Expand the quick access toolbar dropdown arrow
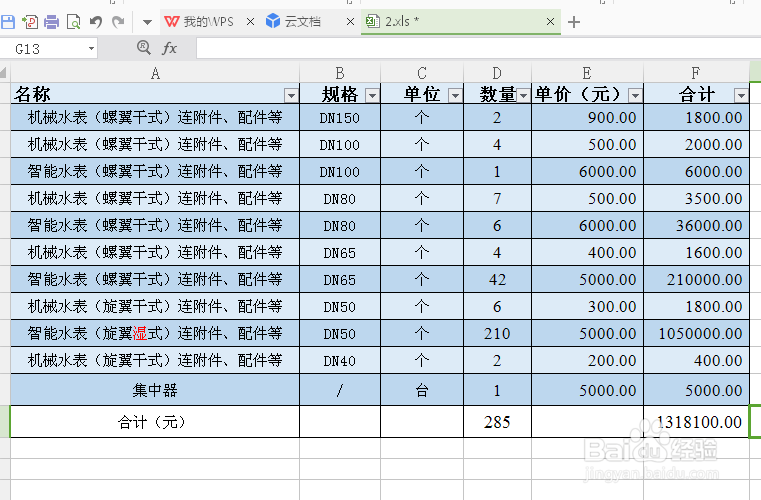Viewport: 761px width, 500px height. (148, 22)
